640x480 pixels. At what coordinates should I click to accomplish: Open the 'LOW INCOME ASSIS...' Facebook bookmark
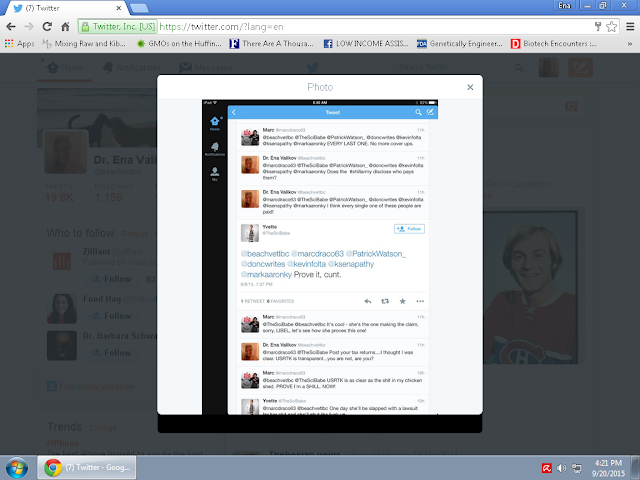[366, 44]
